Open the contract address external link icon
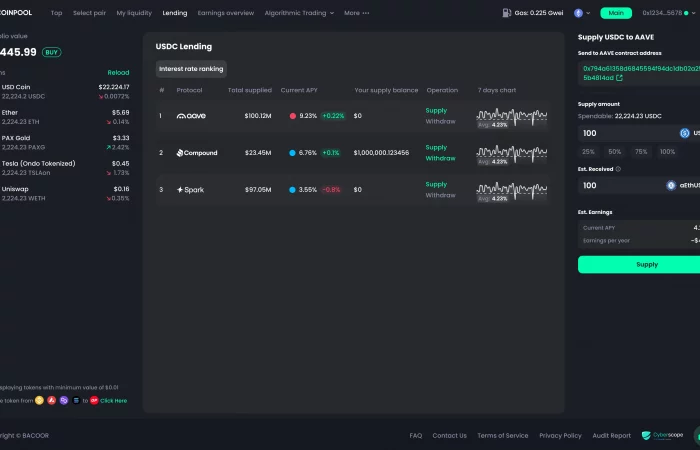The width and height of the screenshot is (700, 450). pos(619,78)
